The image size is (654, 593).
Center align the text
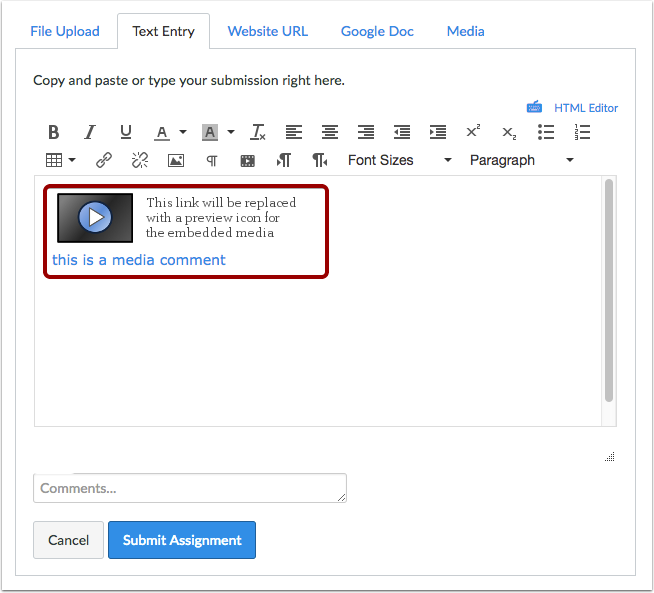point(330,132)
